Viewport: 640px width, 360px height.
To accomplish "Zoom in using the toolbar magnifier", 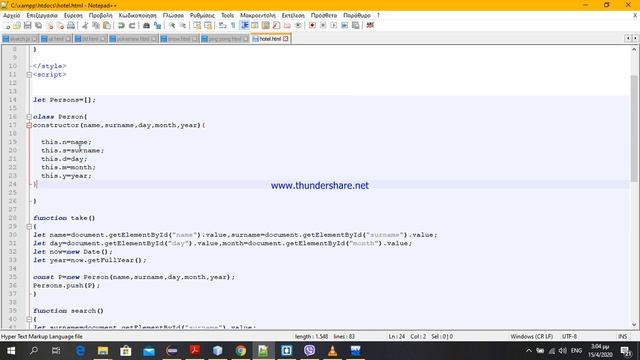I will point(172,25).
